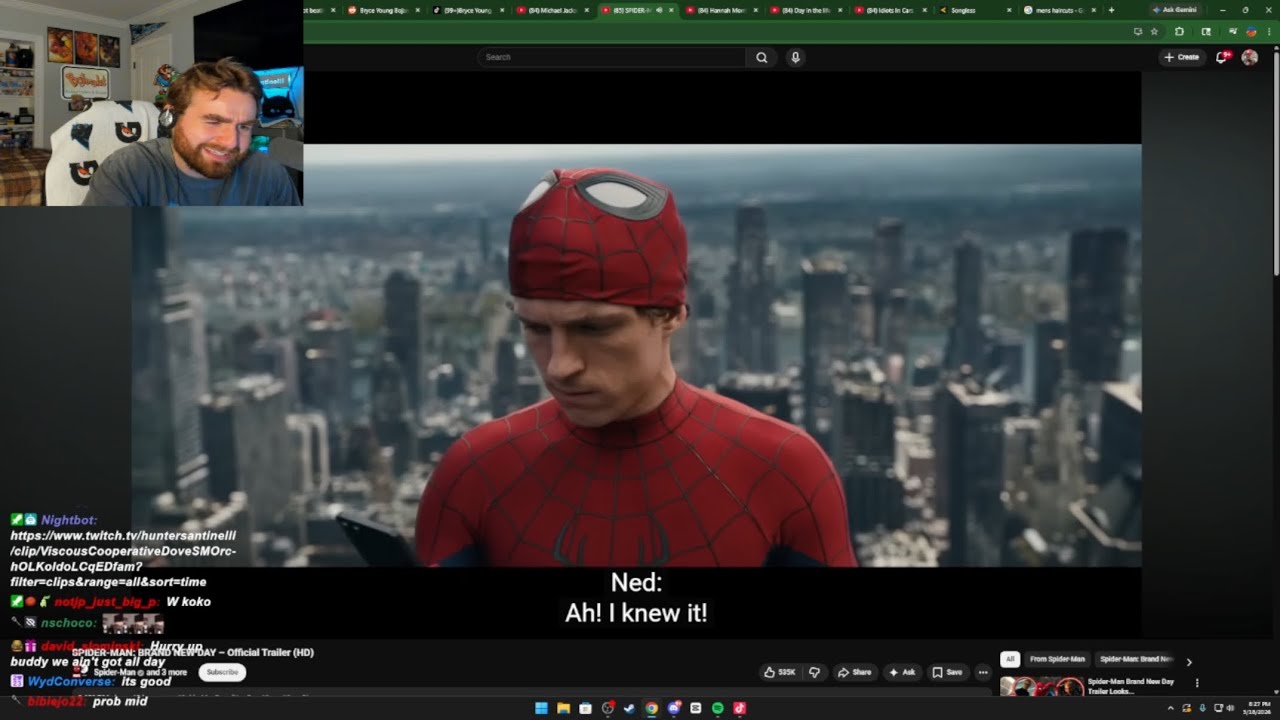Screen dimensions: 1280x720
Task: Open the TikTok app on the taskbar
Action: point(739,708)
